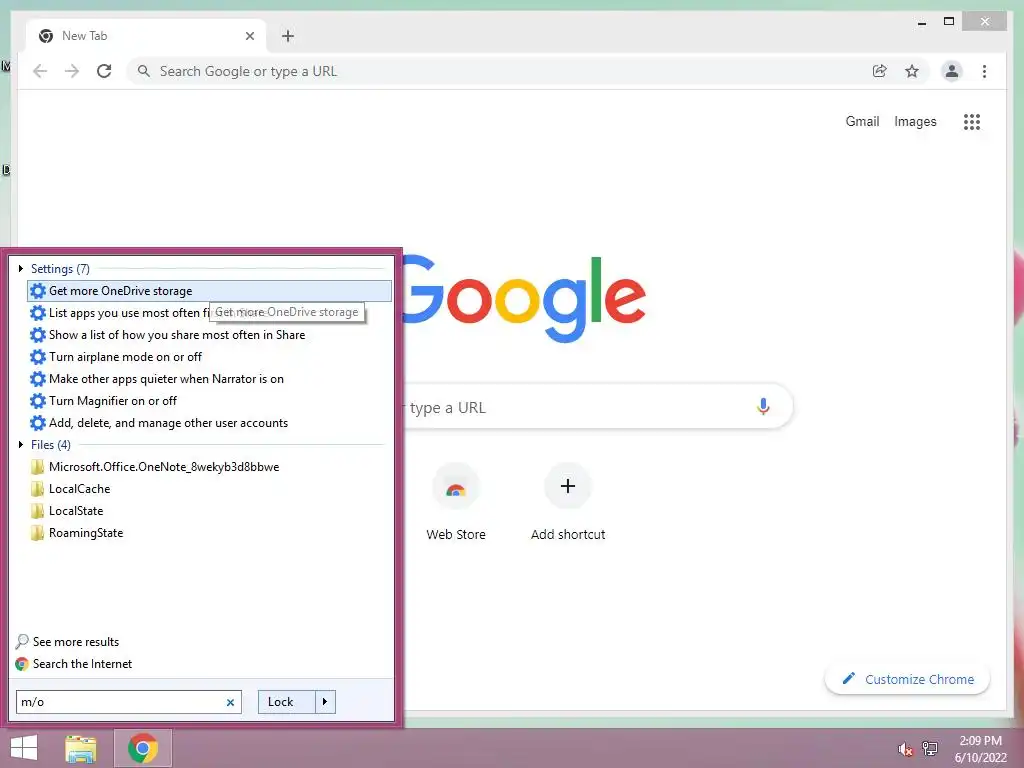Open Gmail link

[x=862, y=121]
